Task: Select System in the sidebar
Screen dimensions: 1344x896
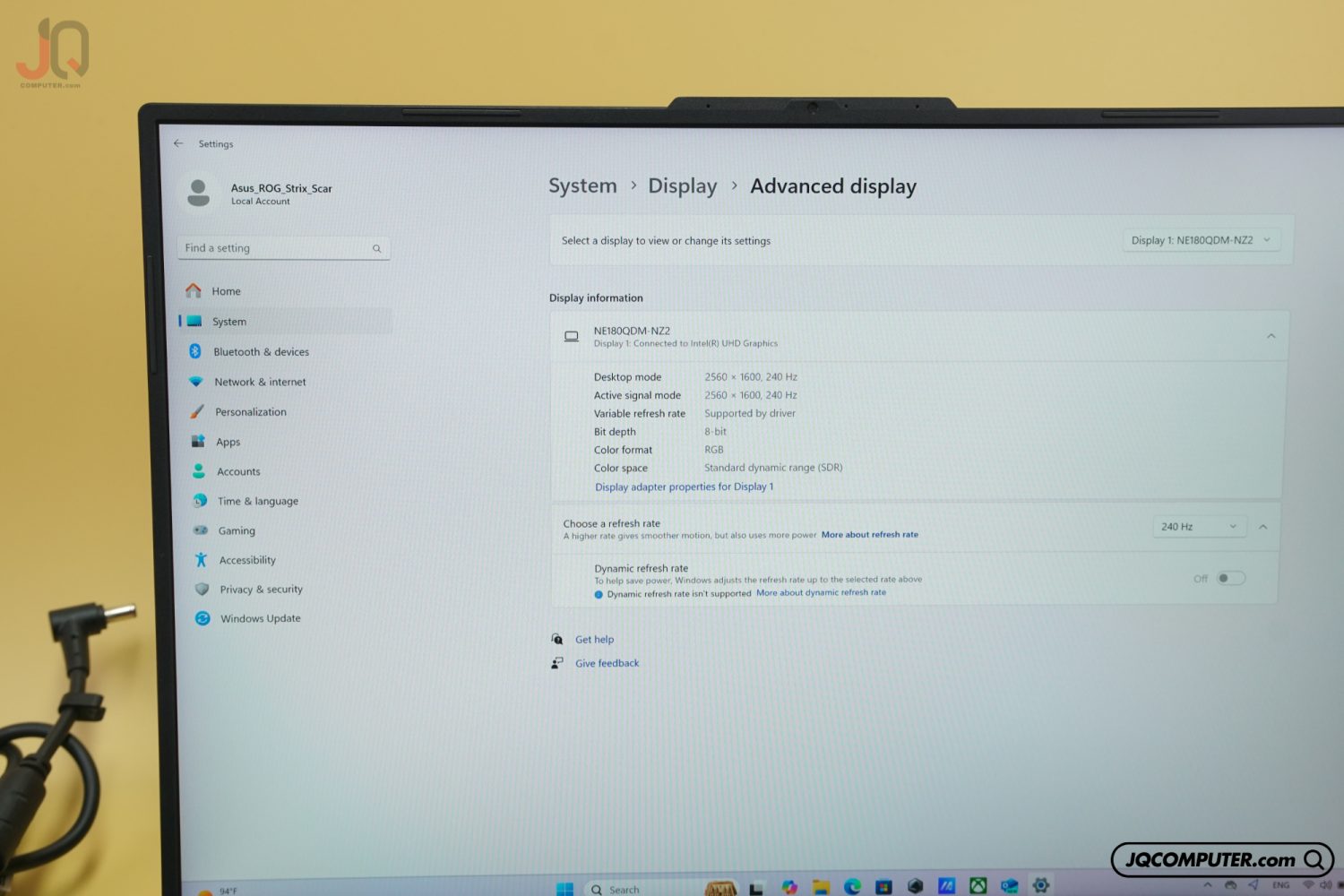Action: 286,321
